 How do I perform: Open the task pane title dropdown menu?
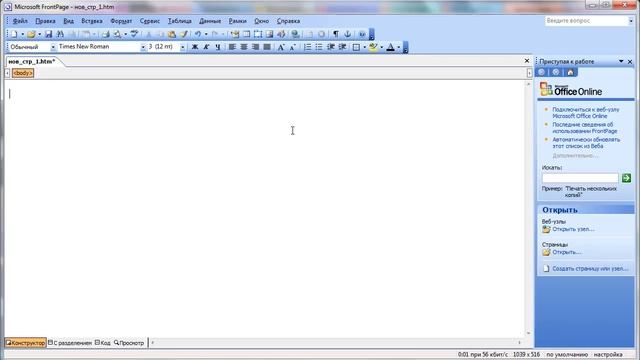click(621, 61)
